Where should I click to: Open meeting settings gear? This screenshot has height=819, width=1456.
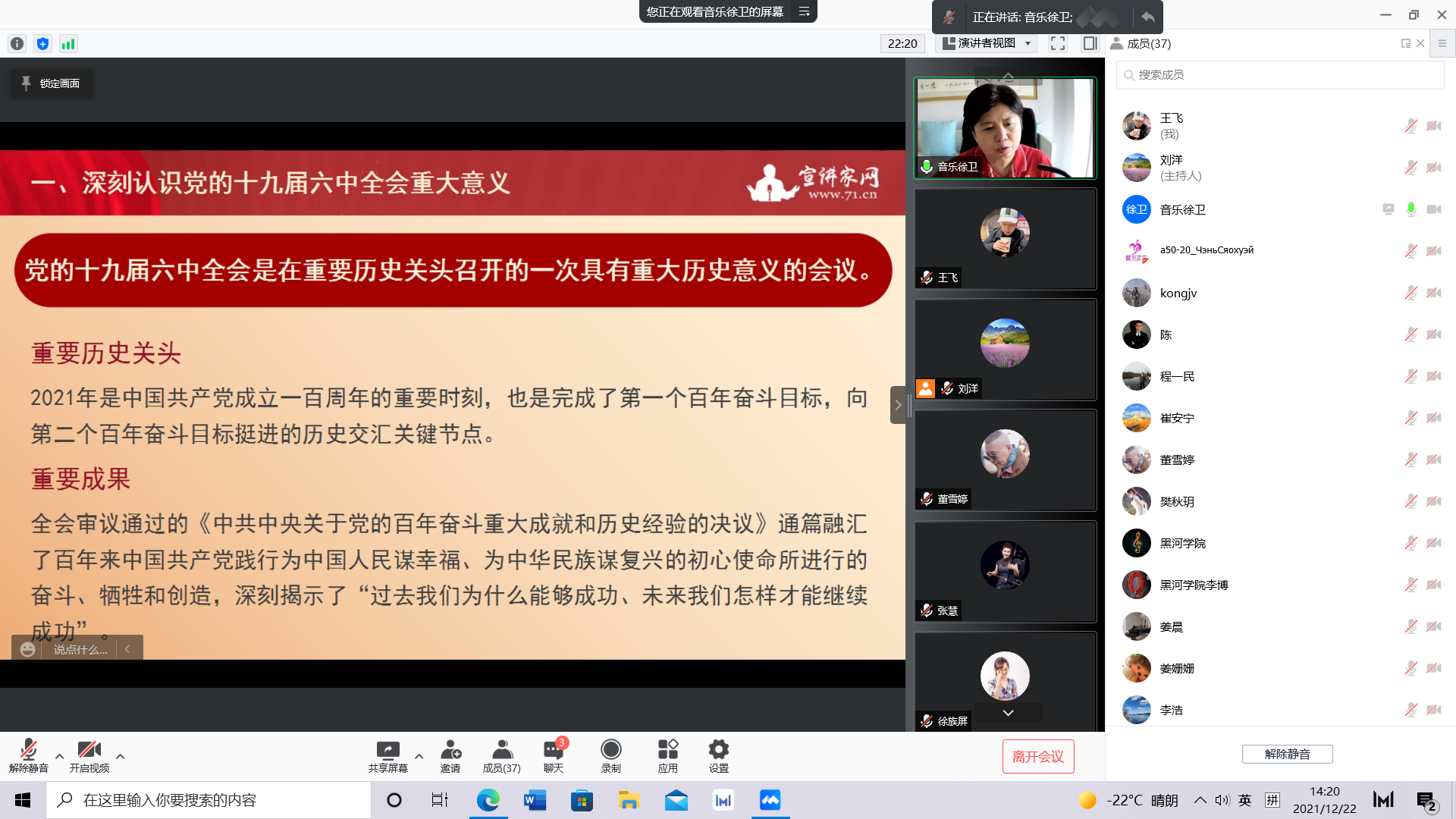click(x=719, y=756)
